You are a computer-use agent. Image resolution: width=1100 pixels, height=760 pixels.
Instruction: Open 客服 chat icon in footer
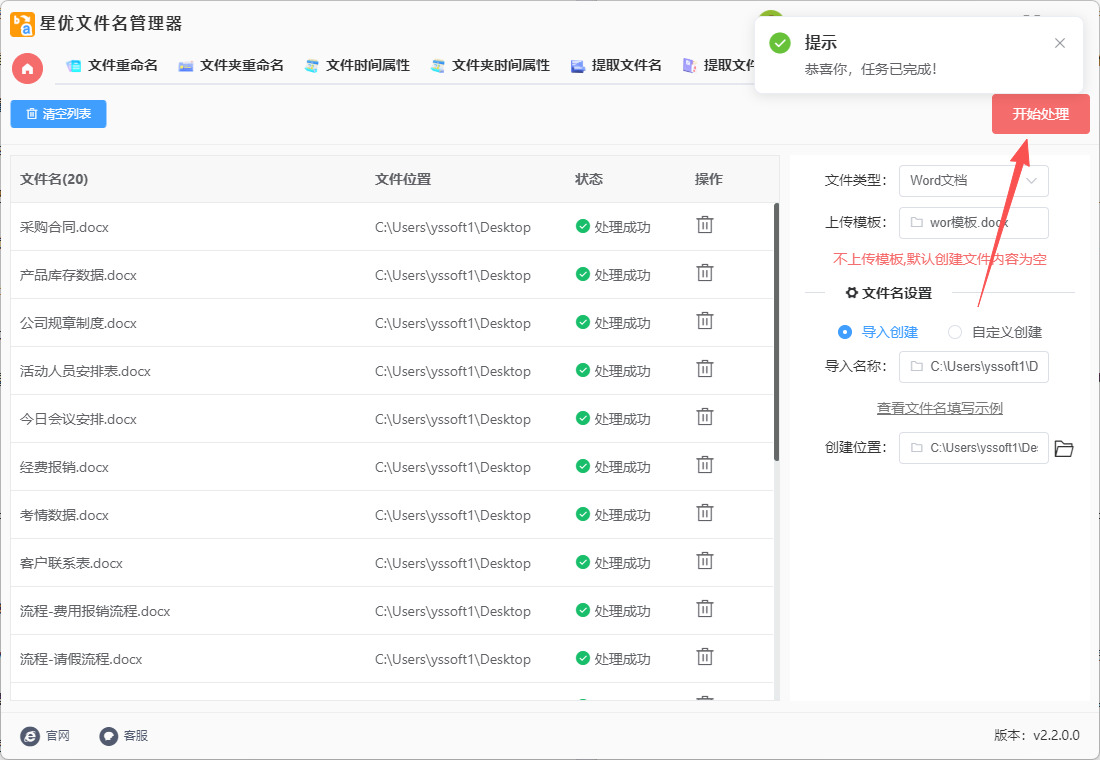[x=109, y=736]
